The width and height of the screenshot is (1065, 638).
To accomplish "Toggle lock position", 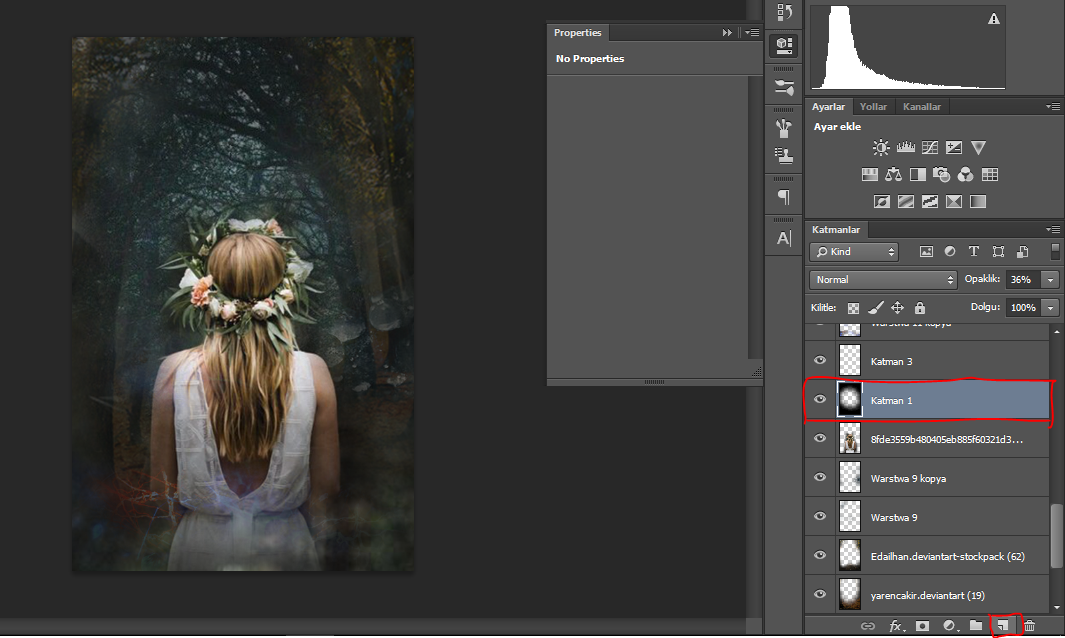I will 897,308.
